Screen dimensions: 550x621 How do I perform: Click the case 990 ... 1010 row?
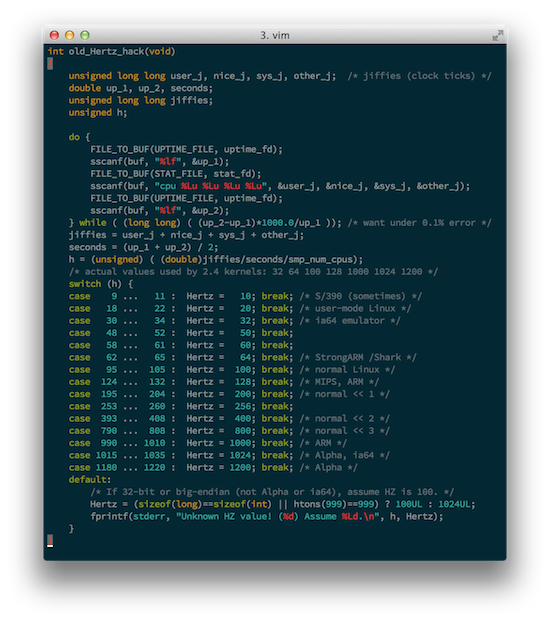(208, 444)
